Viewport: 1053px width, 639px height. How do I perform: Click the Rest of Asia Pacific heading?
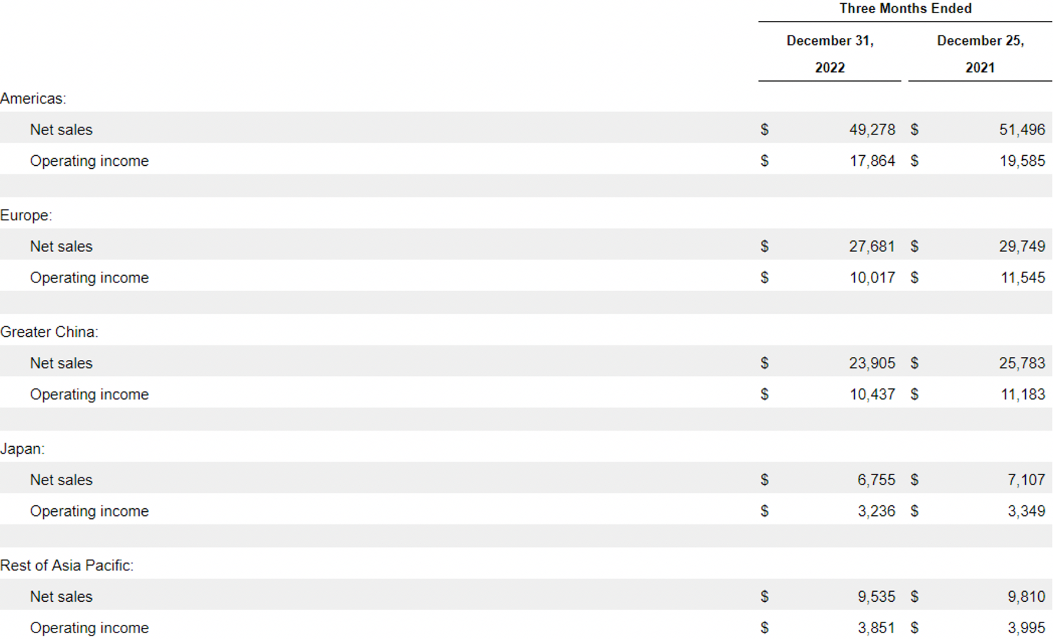(x=67, y=566)
